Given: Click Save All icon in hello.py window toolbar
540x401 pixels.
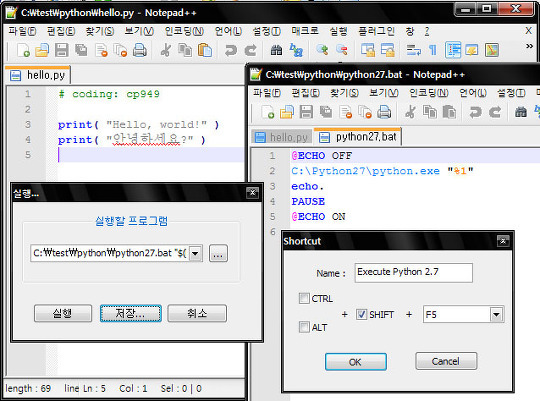Looking at the screenshot, I should pyautogui.click(x=81, y=50).
